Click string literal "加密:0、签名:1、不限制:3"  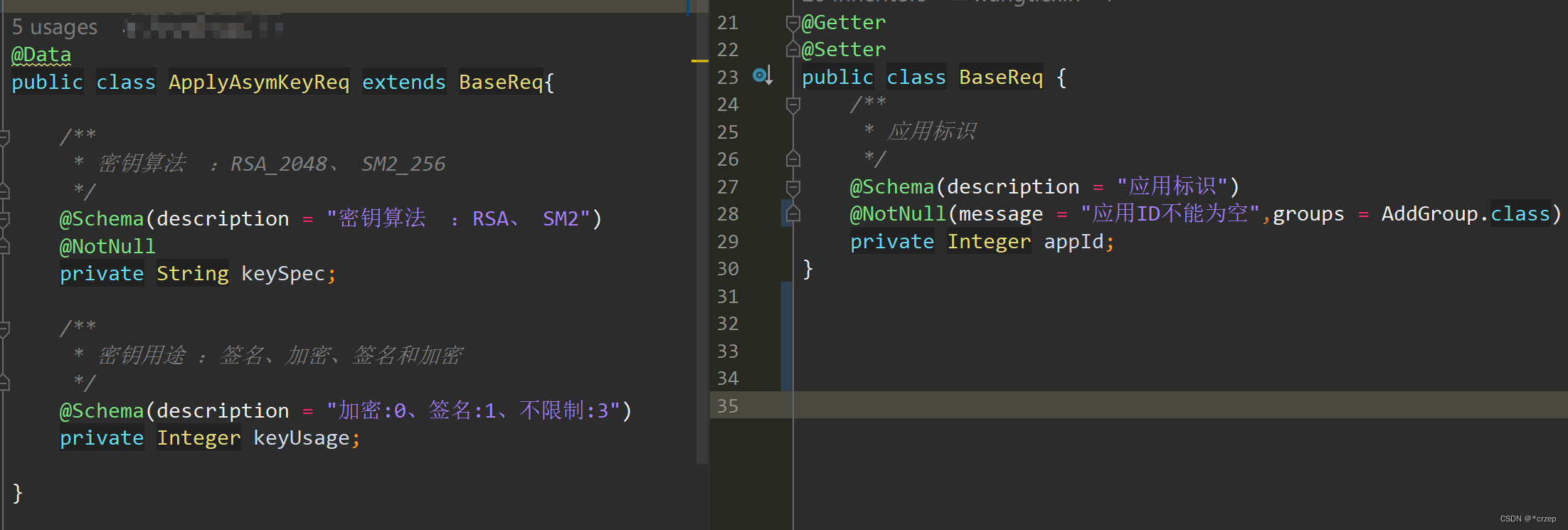(x=474, y=410)
